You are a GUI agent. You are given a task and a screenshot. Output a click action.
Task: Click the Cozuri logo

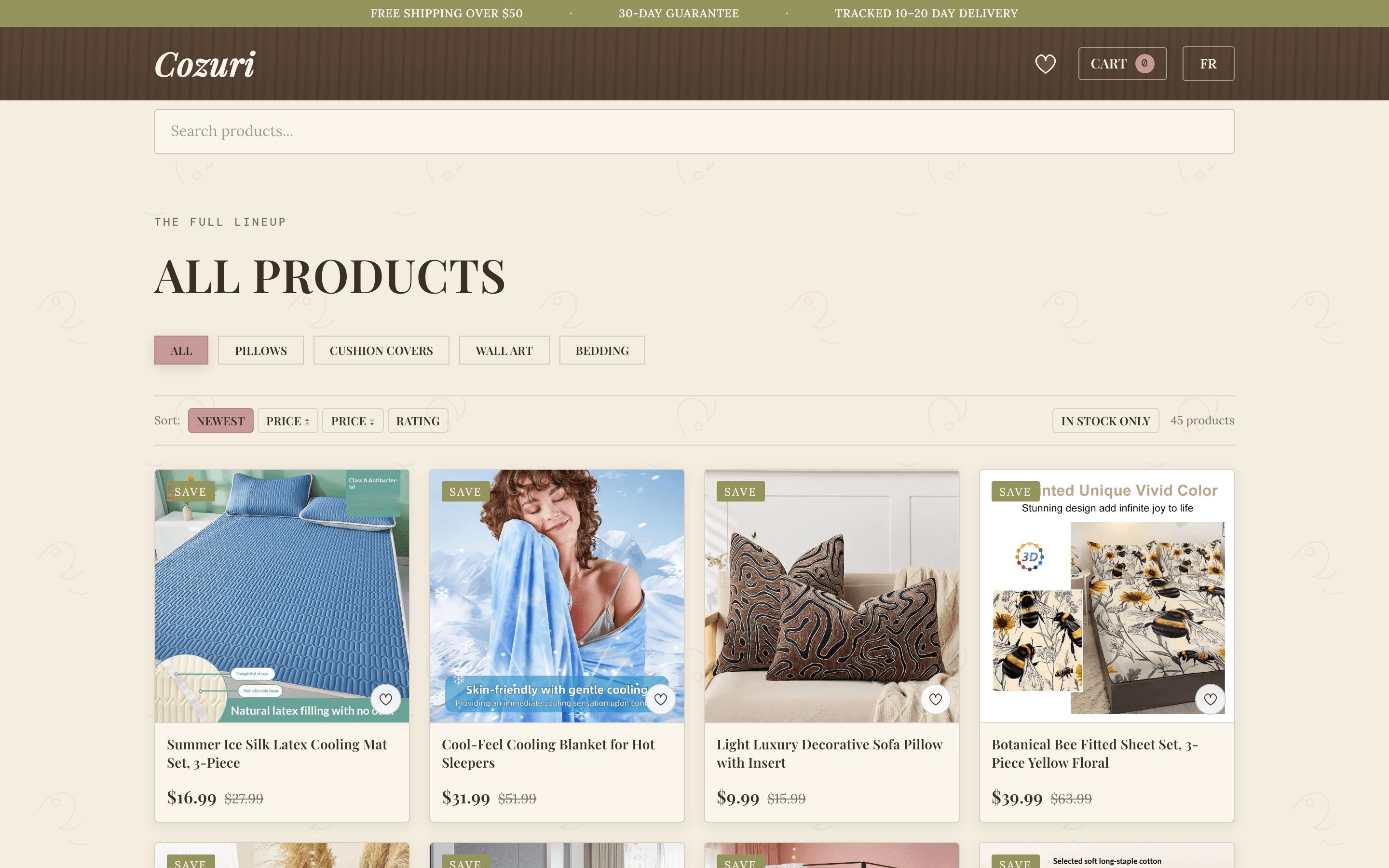(x=205, y=64)
